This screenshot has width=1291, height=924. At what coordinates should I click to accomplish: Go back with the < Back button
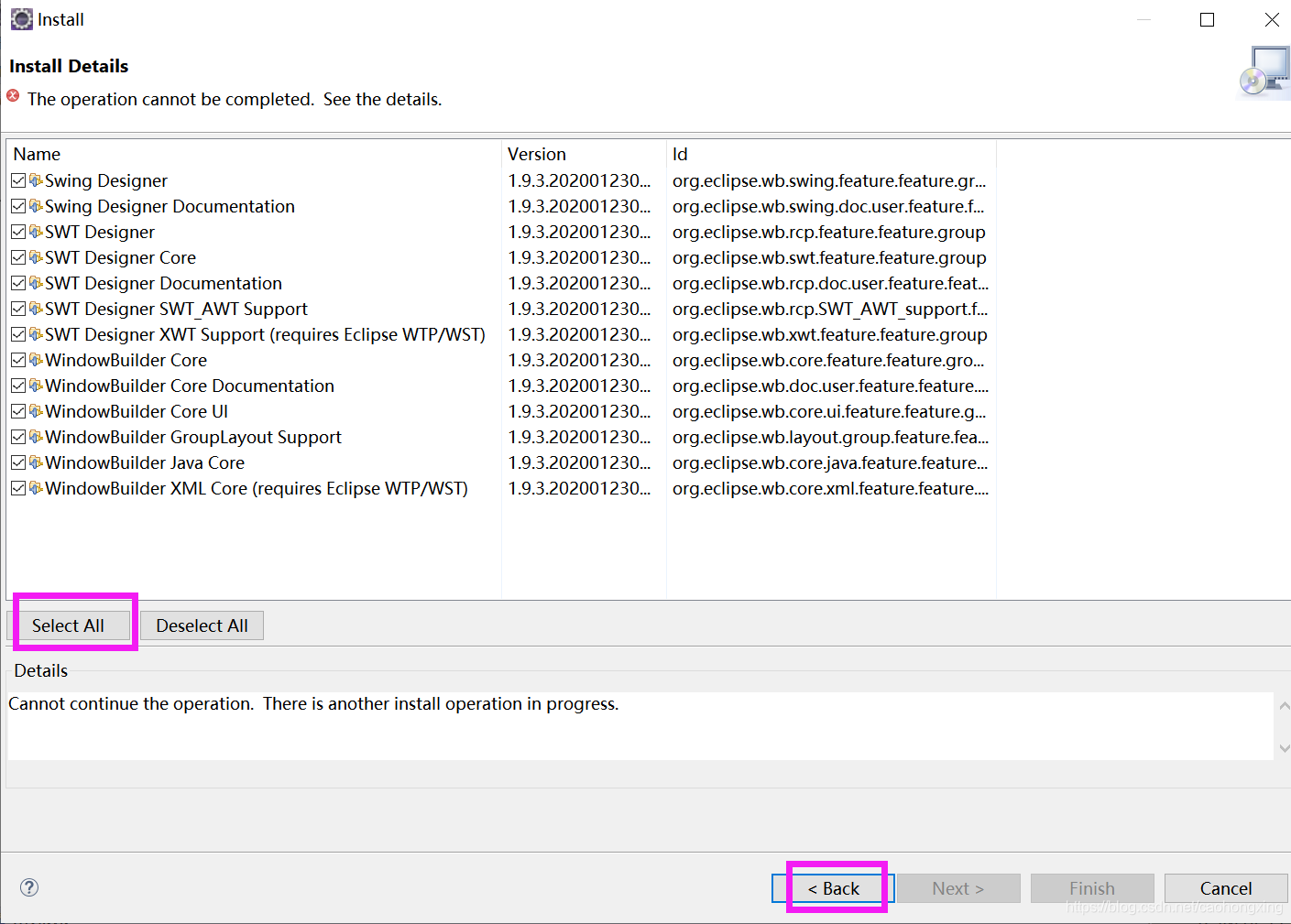[x=833, y=888]
